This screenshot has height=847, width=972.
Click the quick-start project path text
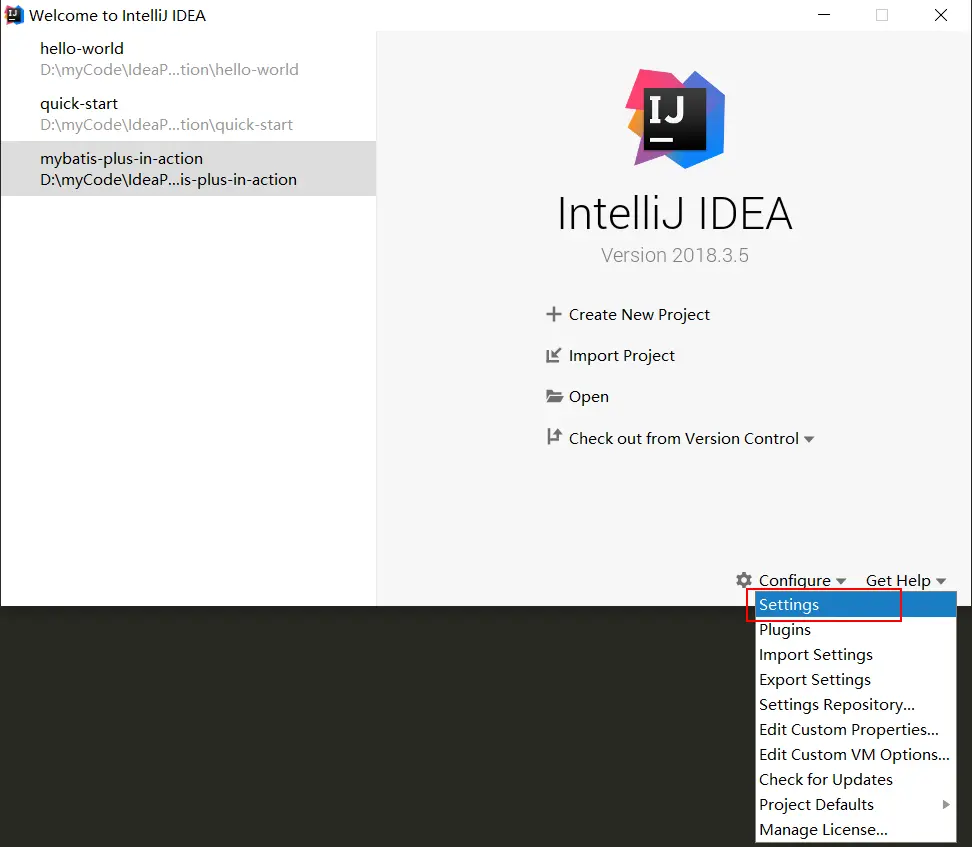pos(166,125)
